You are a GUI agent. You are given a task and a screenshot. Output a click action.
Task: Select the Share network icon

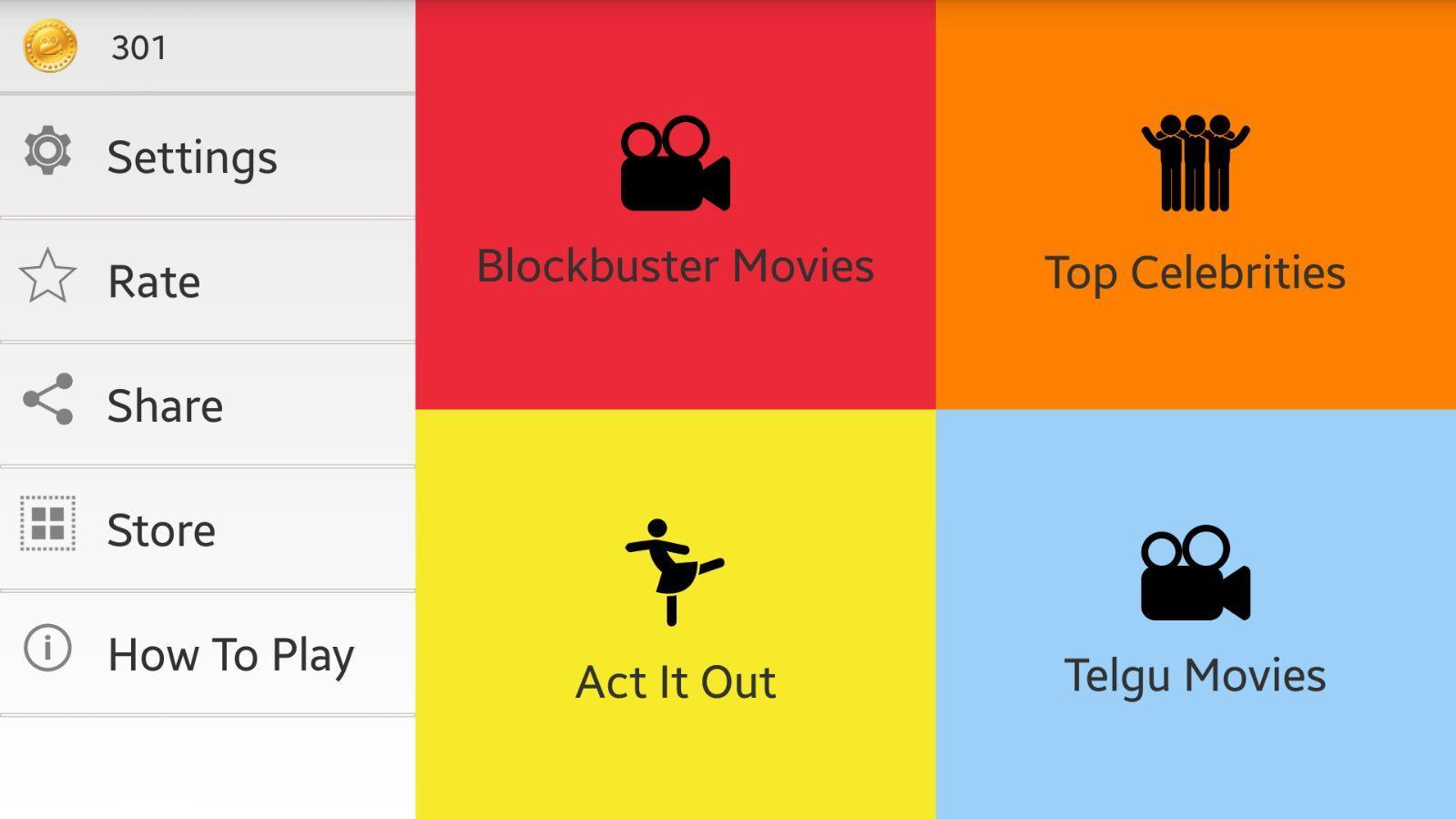pyautogui.click(x=47, y=399)
